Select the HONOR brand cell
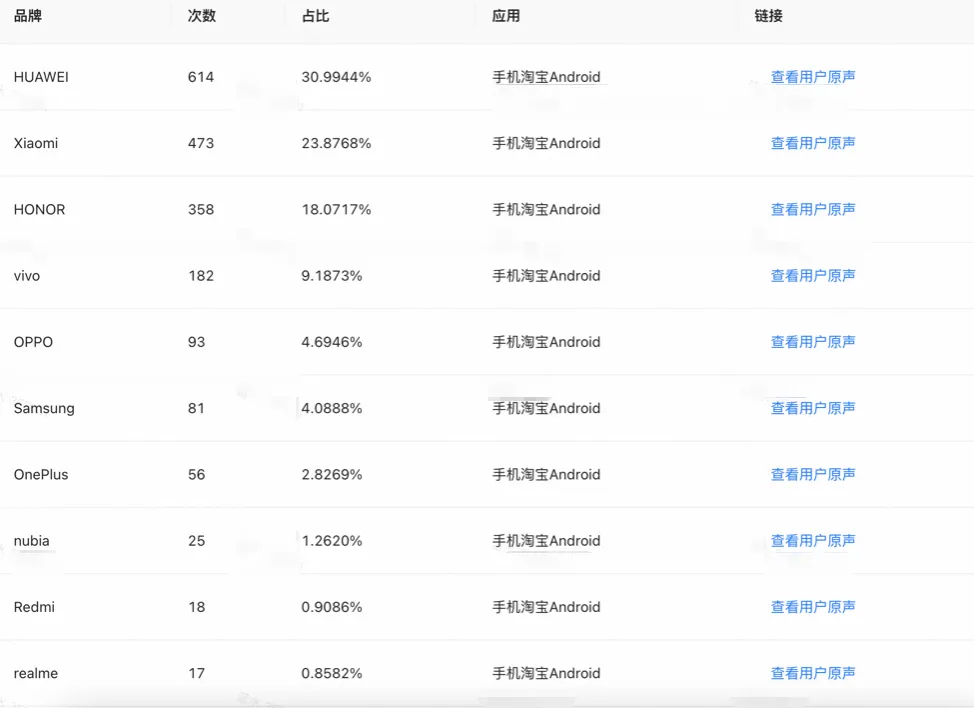Image resolution: width=974 pixels, height=708 pixels. click(39, 209)
